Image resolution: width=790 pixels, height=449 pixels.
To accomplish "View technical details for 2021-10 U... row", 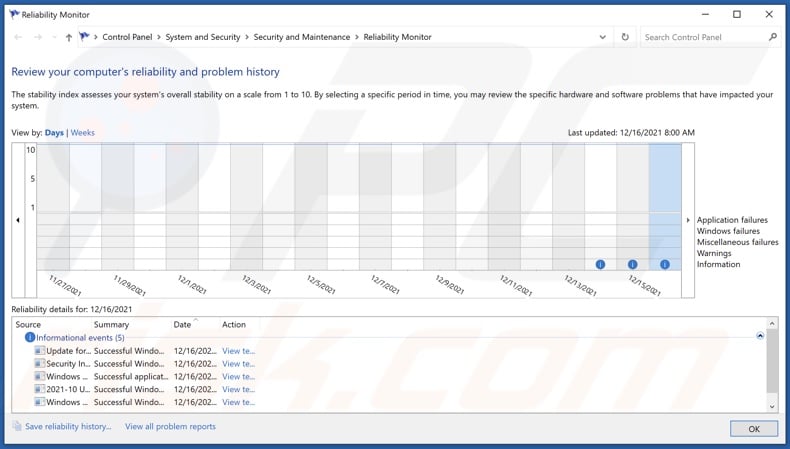I will (238, 389).
